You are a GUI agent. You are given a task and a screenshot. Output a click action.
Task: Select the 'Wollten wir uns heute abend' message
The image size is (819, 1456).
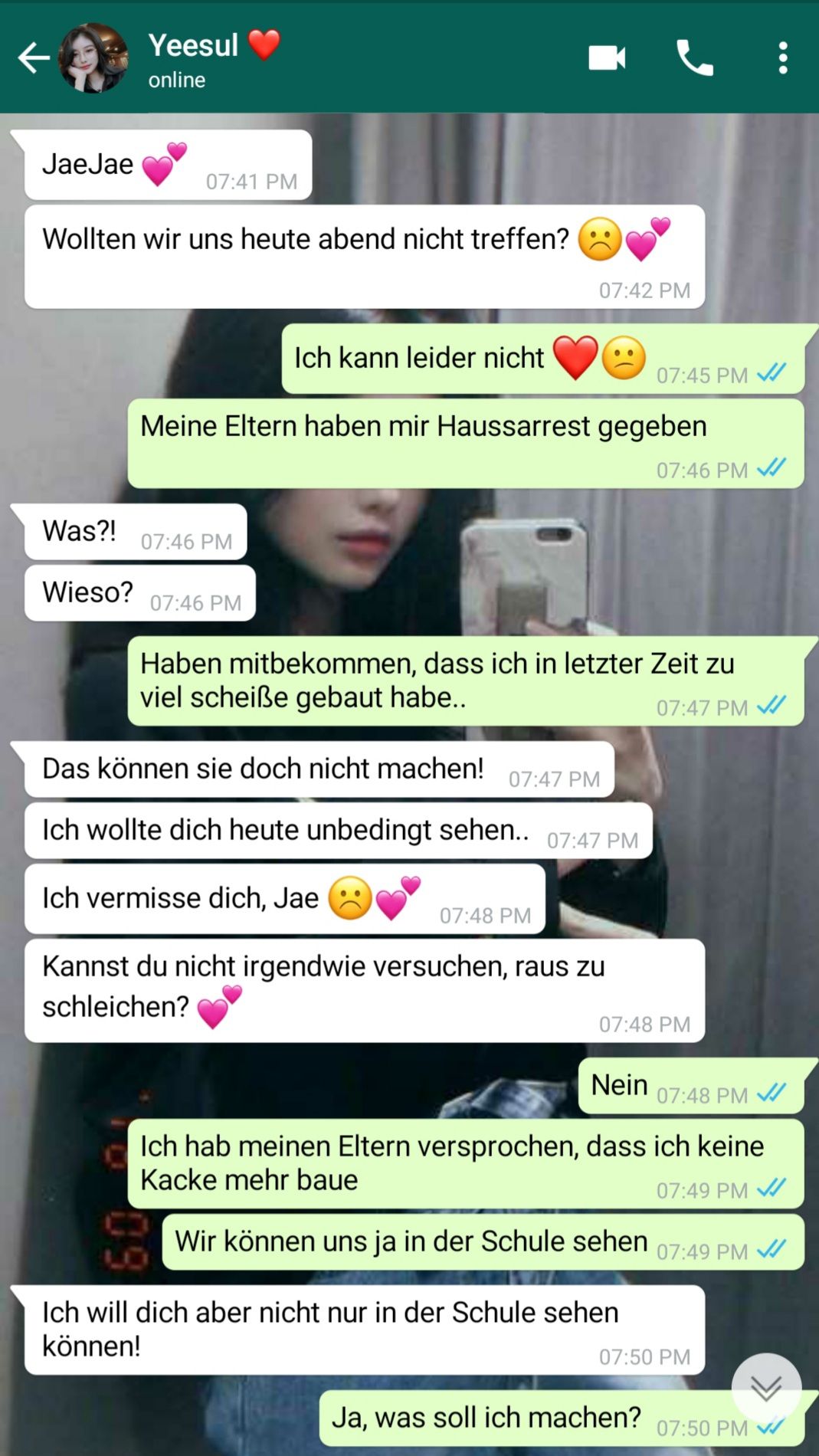(365, 257)
